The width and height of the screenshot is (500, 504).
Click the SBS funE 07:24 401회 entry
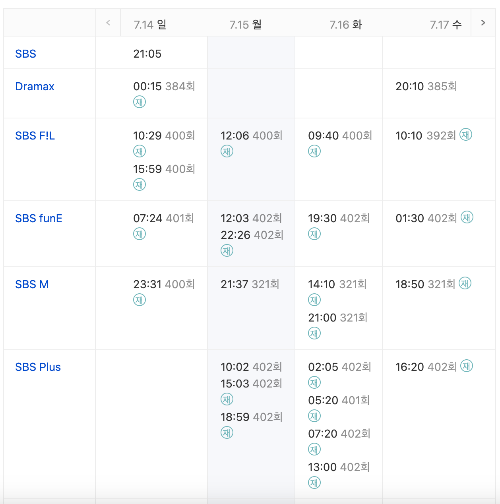(x=163, y=218)
